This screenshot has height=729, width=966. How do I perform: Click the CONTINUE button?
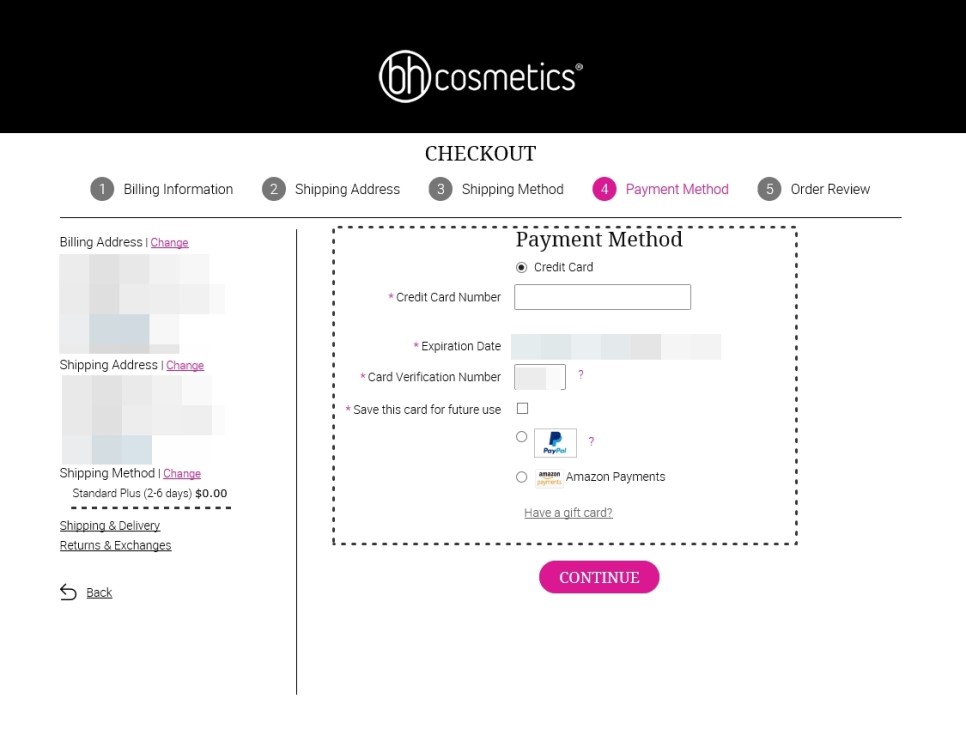599,577
